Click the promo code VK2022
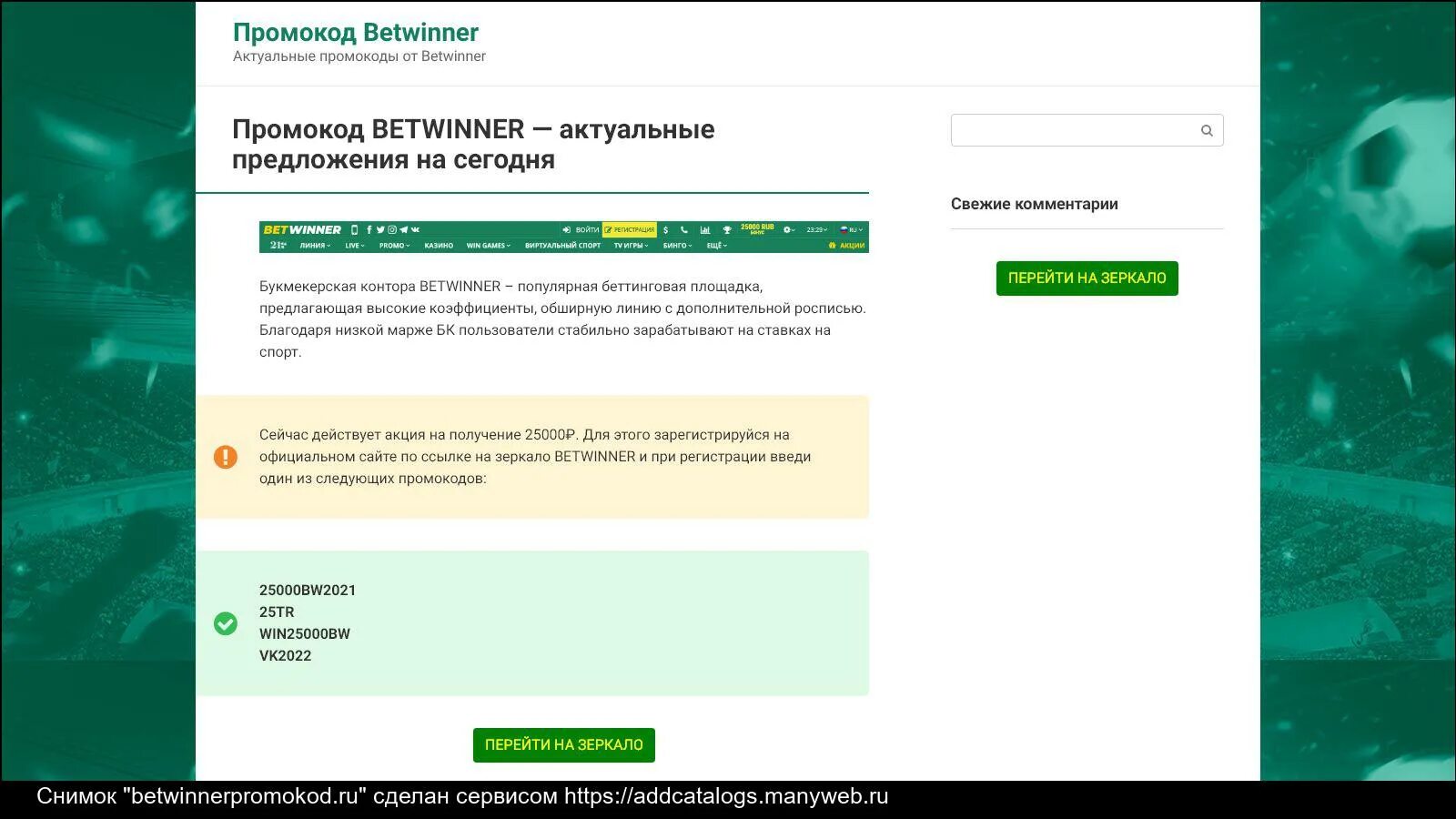The width and height of the screenshot is (1456, 819). [x=286, y=655]
